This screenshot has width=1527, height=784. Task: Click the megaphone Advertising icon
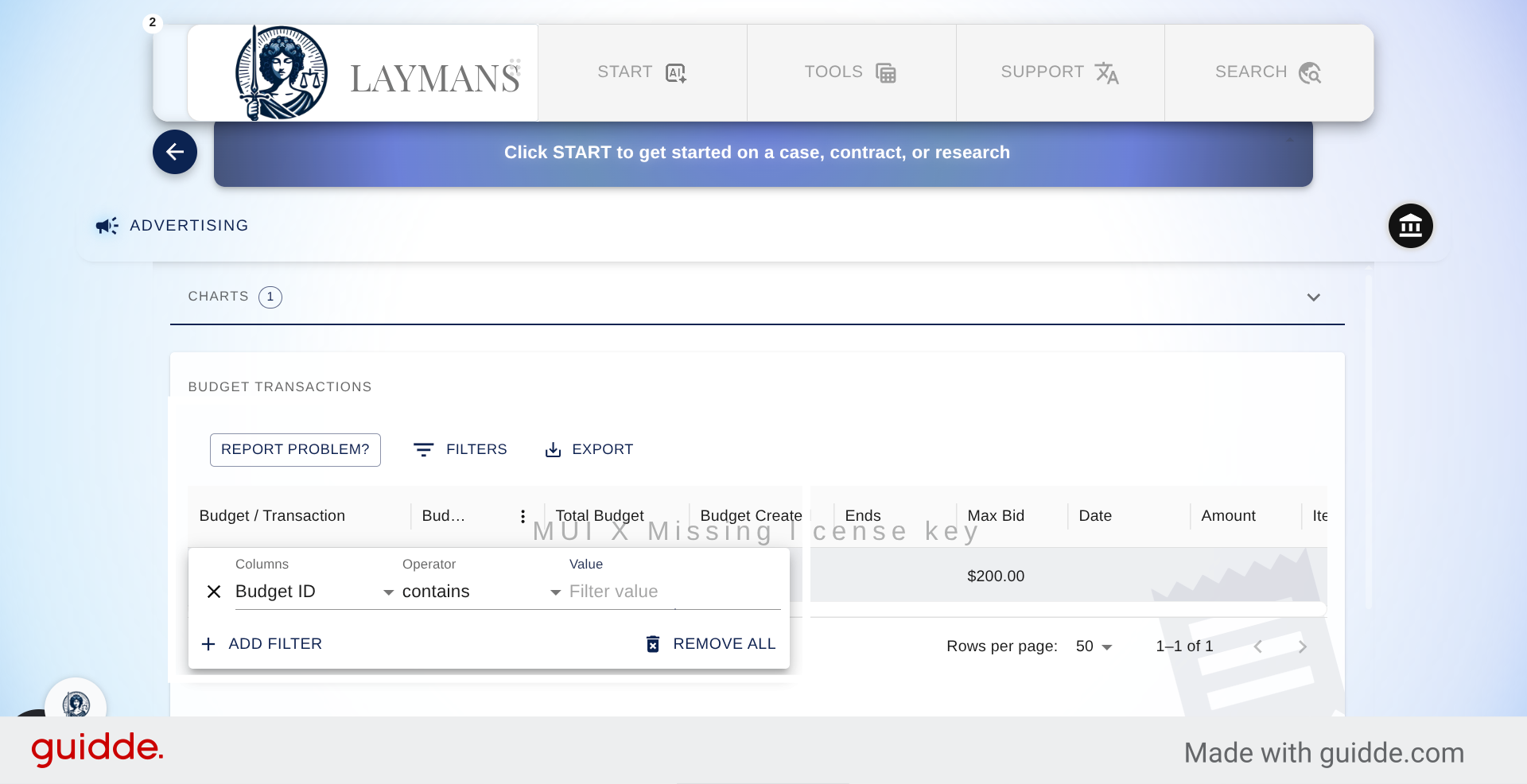pos(107,226)
